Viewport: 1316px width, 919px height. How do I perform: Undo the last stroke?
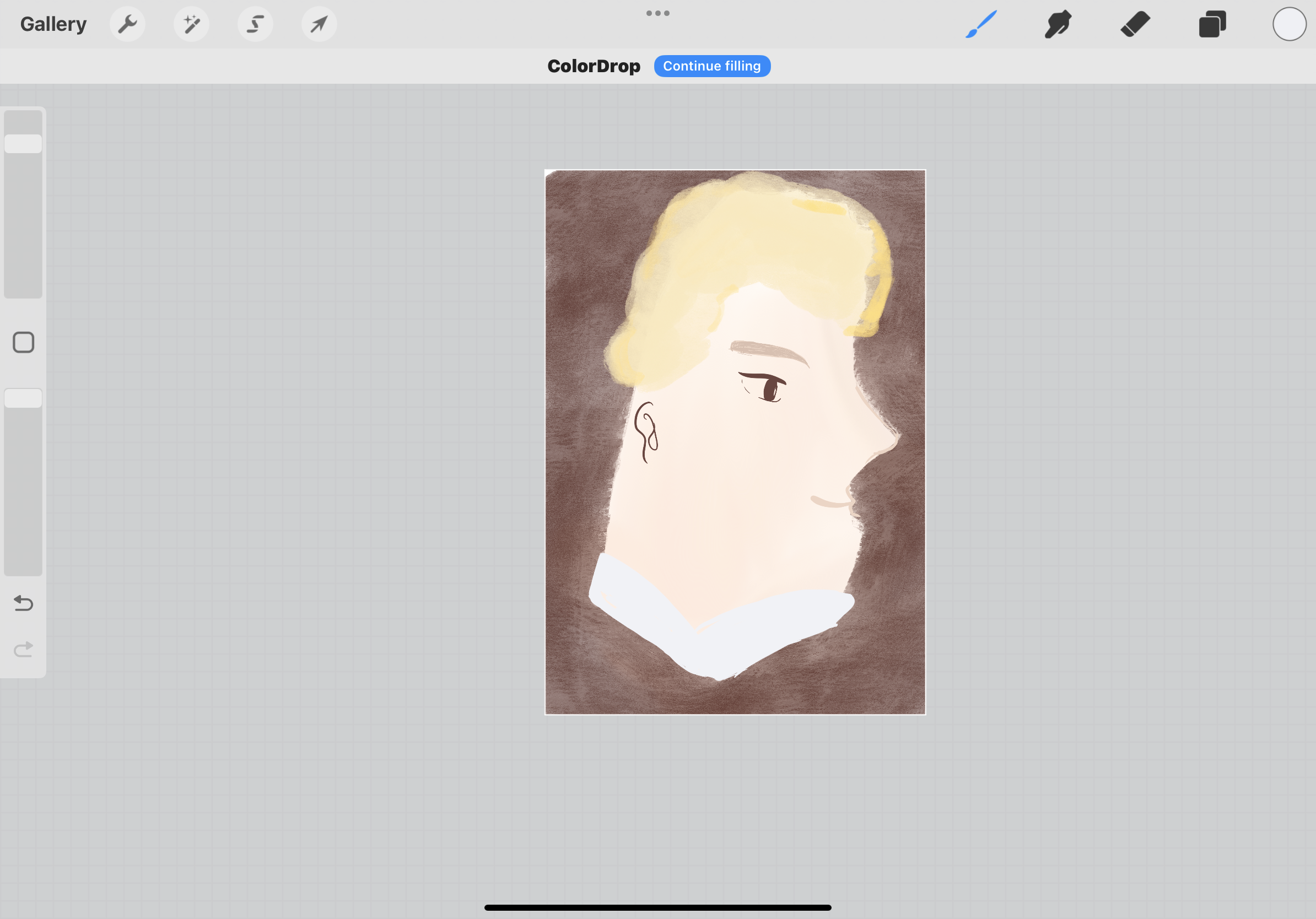click(x=23, y=603)
